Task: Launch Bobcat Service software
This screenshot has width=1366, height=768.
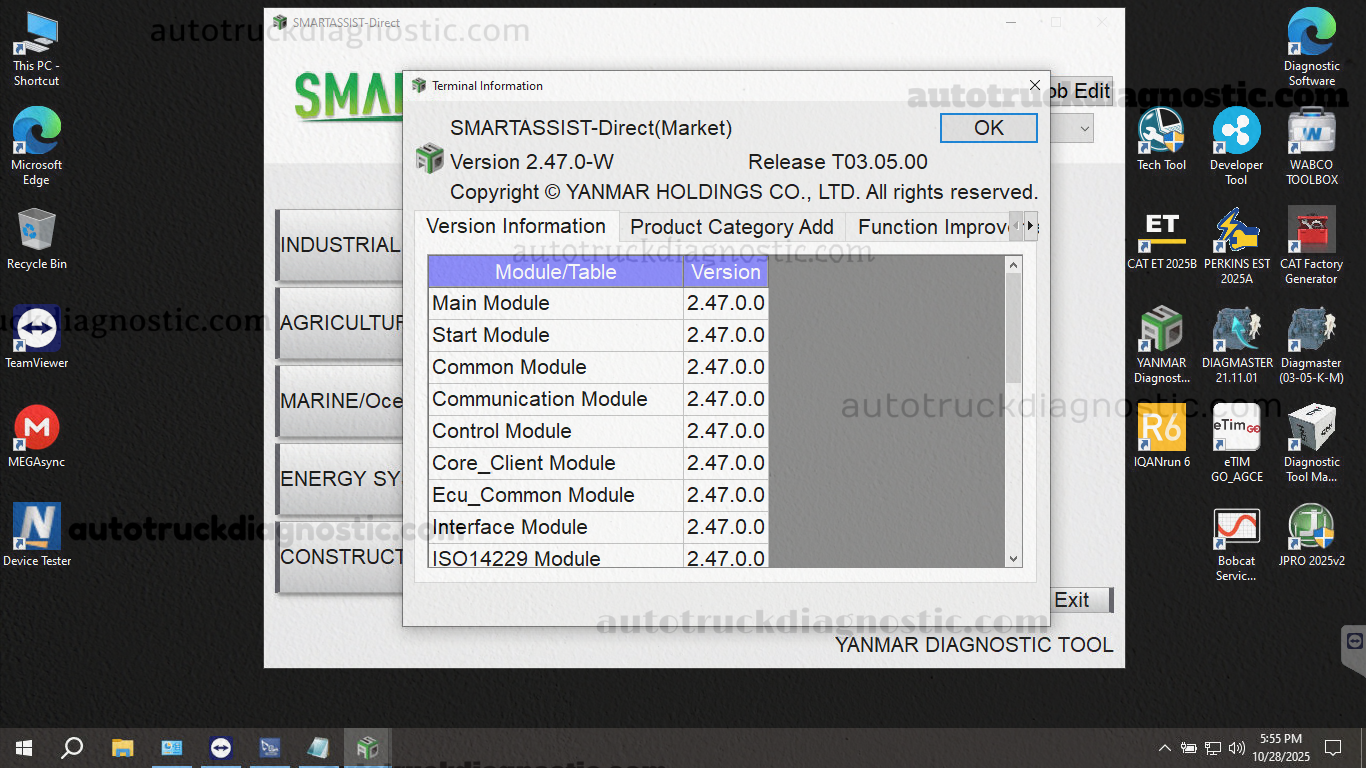Action: pyautogui.click(x=1236, y=525)
